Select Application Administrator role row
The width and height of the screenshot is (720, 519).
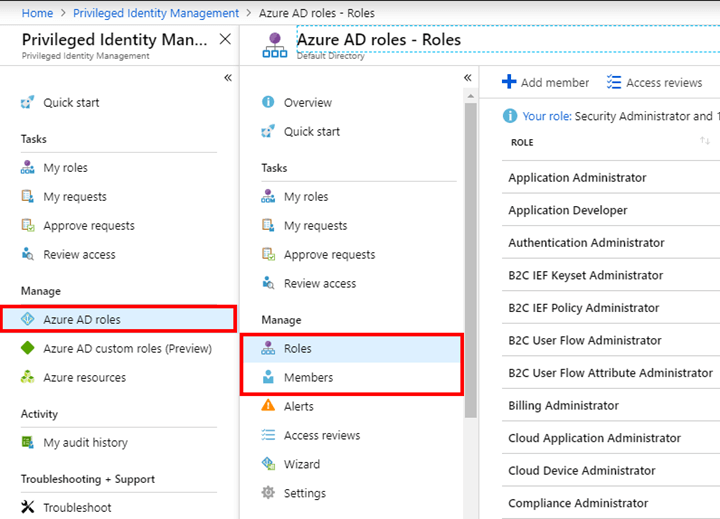pos(611,177)
